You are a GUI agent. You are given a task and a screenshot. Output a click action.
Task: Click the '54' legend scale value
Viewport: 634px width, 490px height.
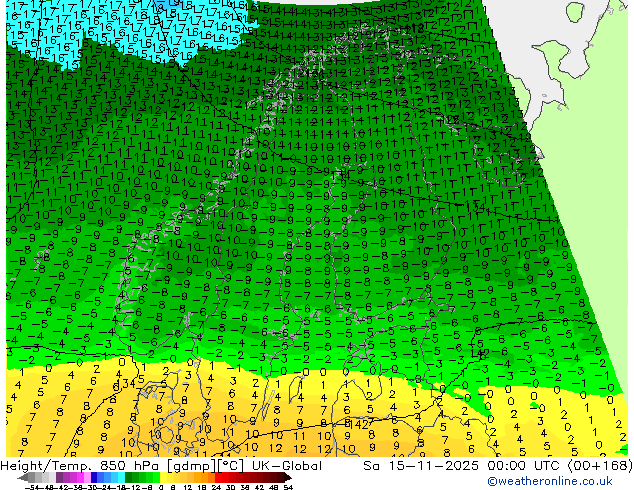(288, 487)
